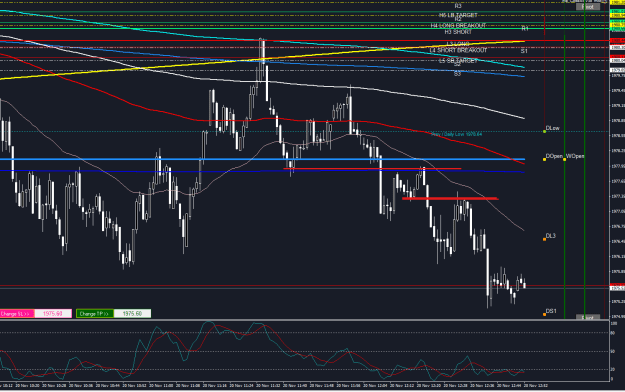Click the S1 pivot label

coord(524,51)
